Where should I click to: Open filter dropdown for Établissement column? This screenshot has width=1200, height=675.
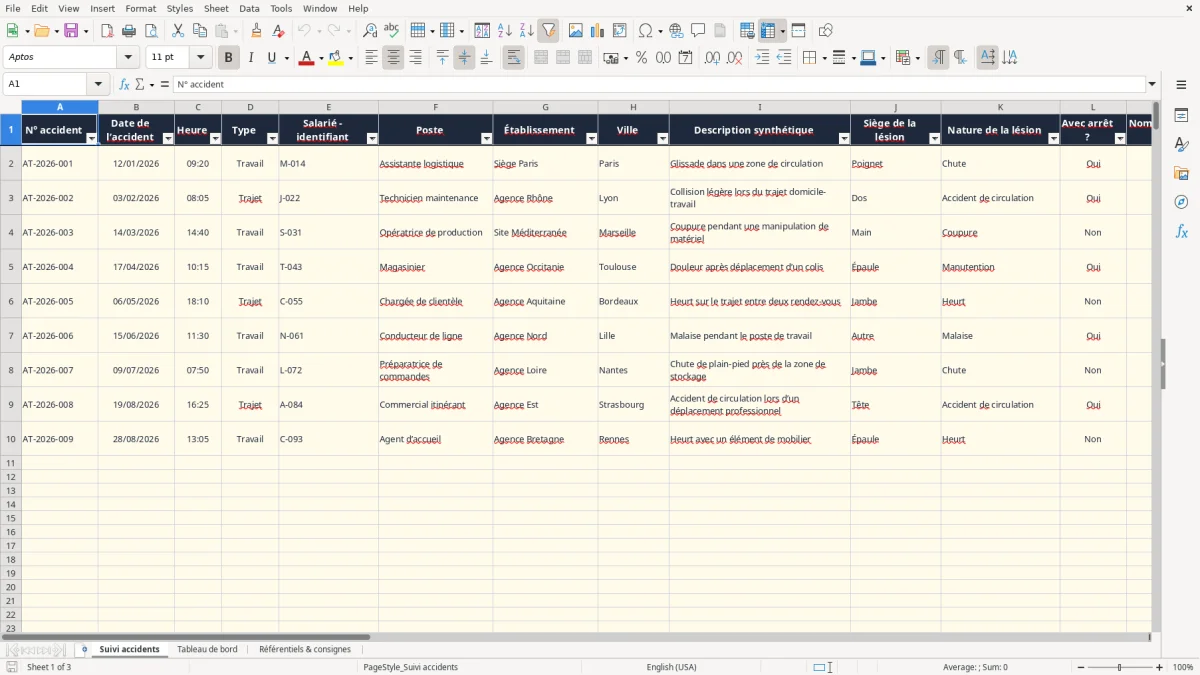coord(591,139)
